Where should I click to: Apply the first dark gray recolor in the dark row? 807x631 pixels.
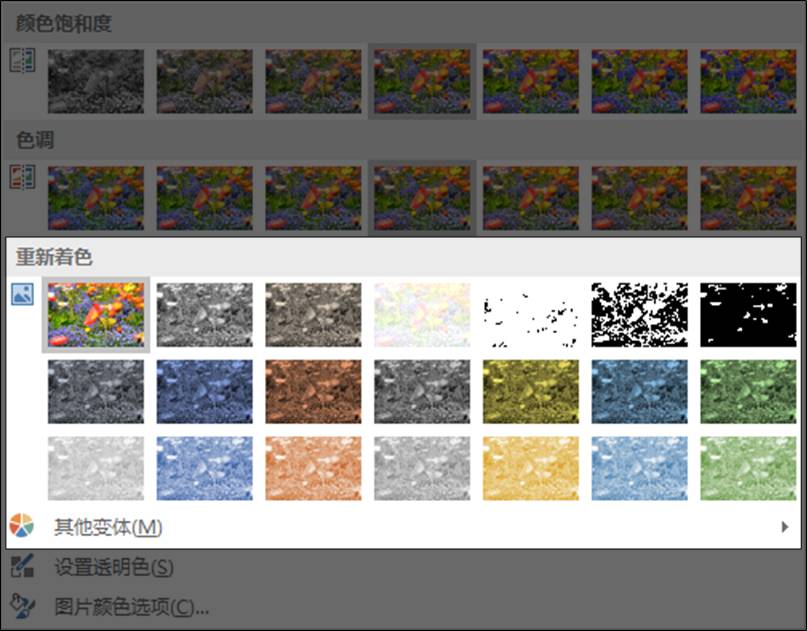click(x=96, y=392)
